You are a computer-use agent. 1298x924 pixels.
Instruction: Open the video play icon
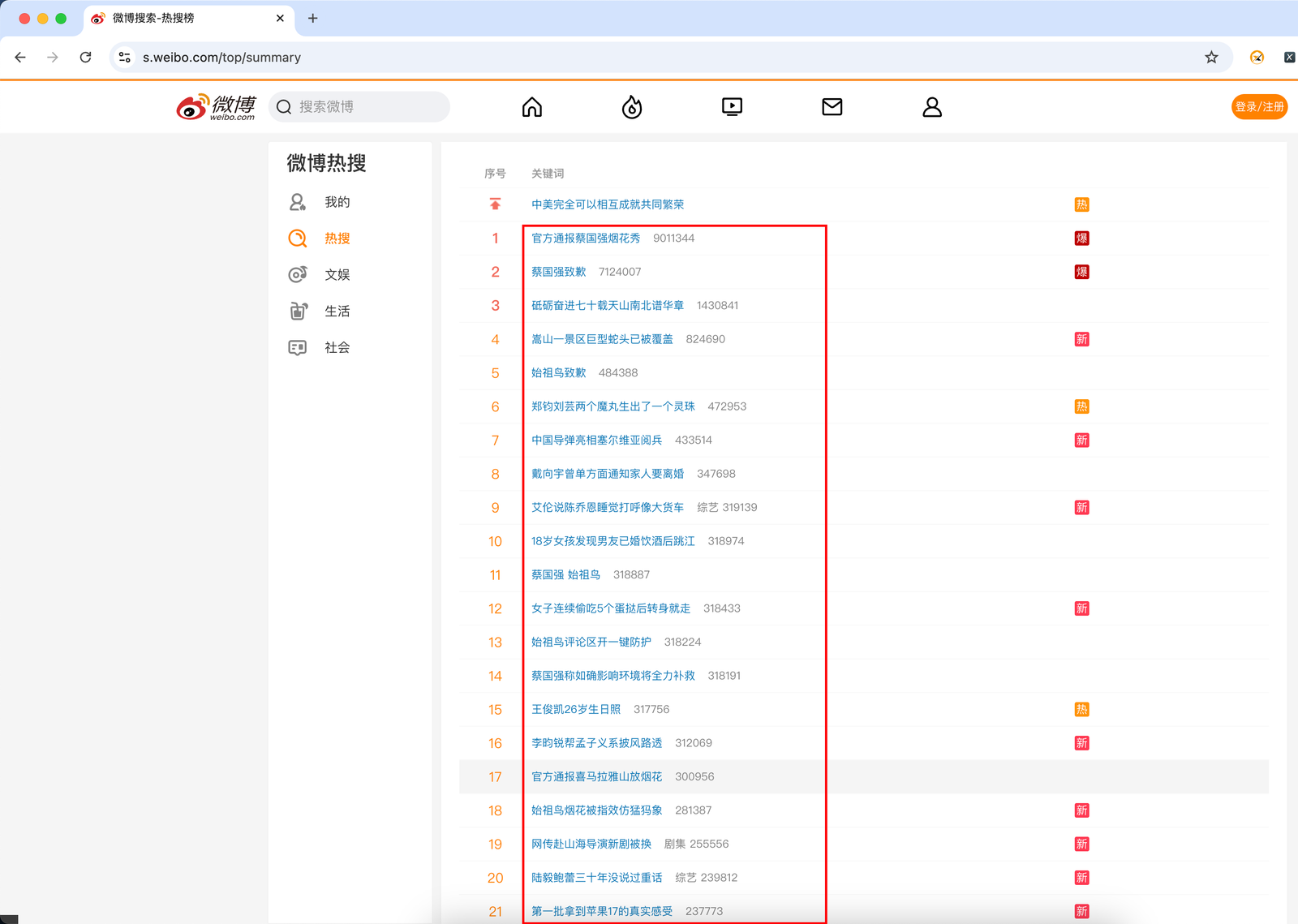(x=732, y=107)
